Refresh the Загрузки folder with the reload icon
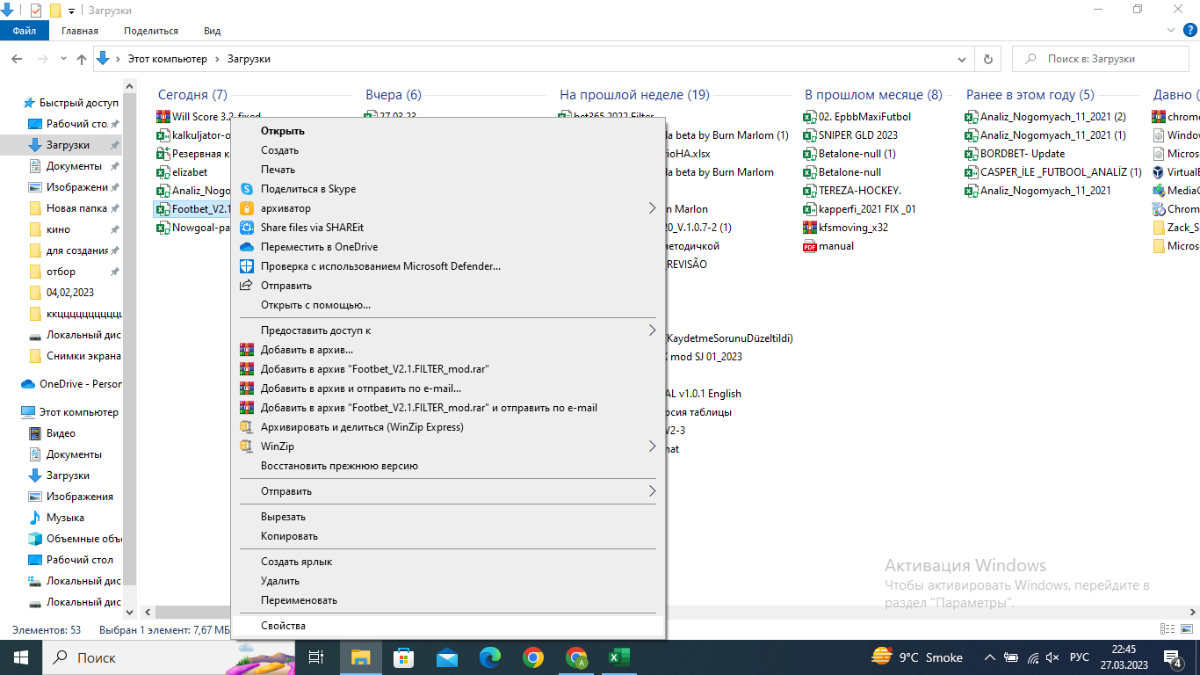 (988, 59)
